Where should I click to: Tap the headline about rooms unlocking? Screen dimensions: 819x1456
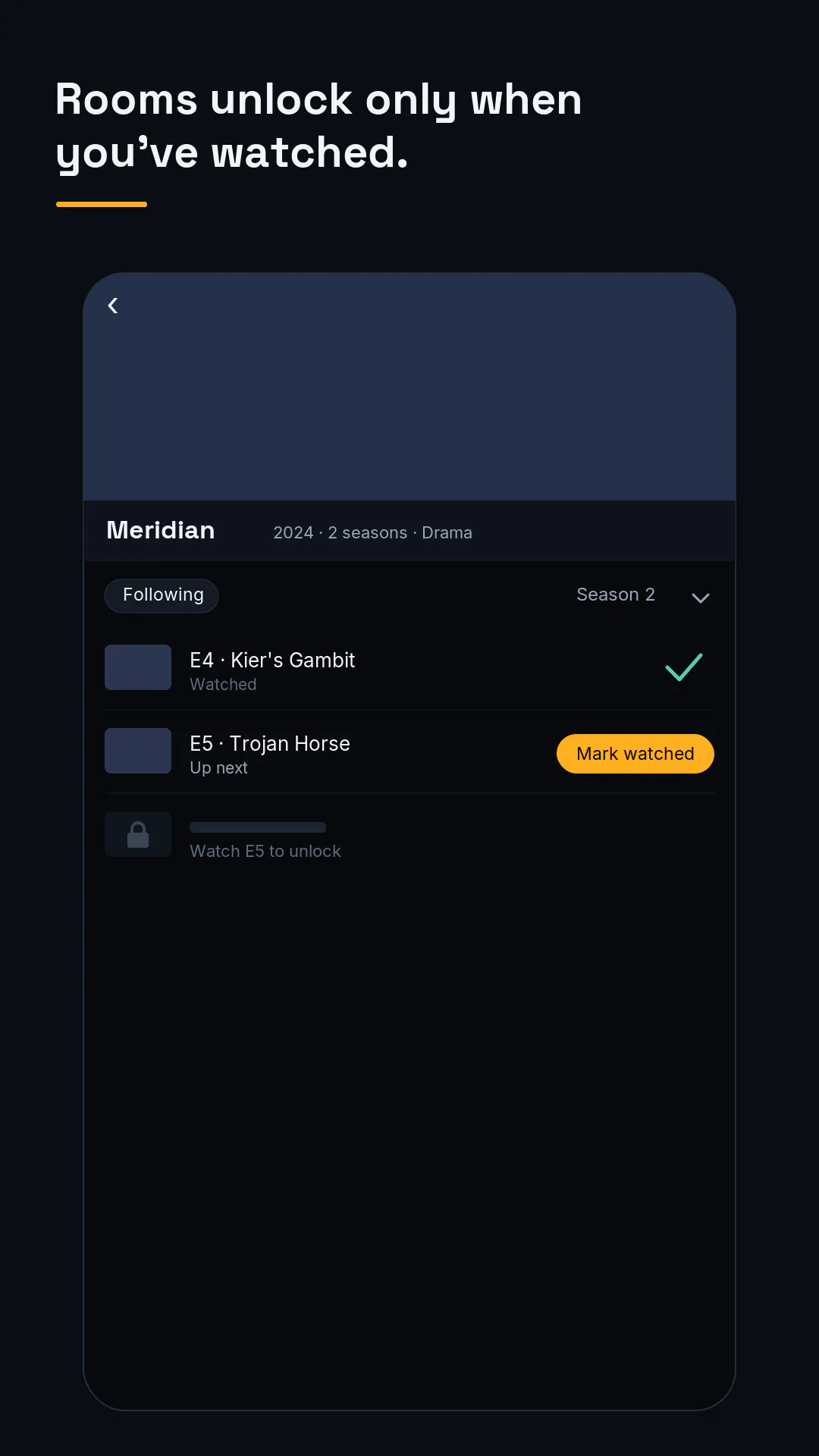point(318,126)
